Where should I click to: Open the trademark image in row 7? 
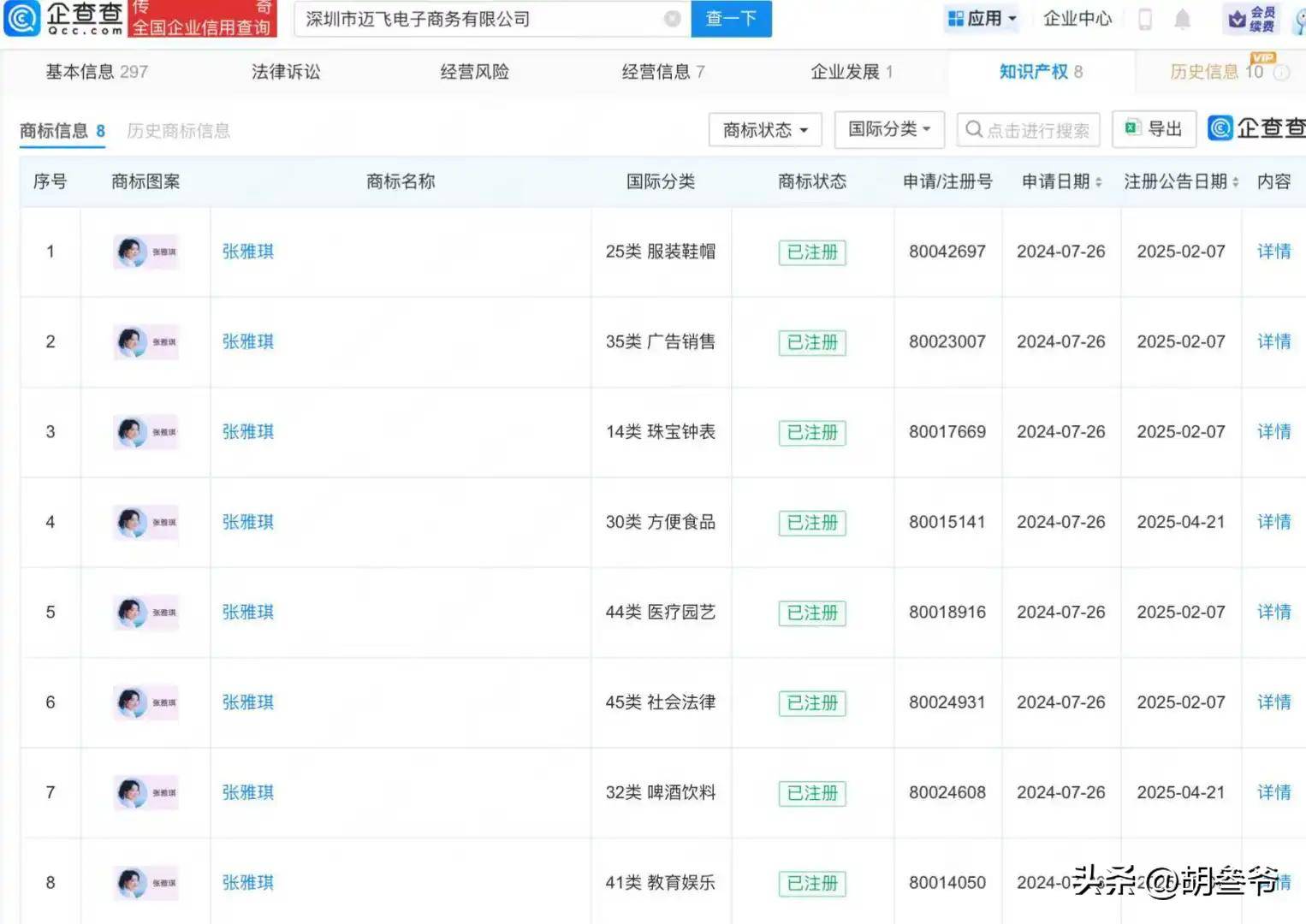(145, 792)
